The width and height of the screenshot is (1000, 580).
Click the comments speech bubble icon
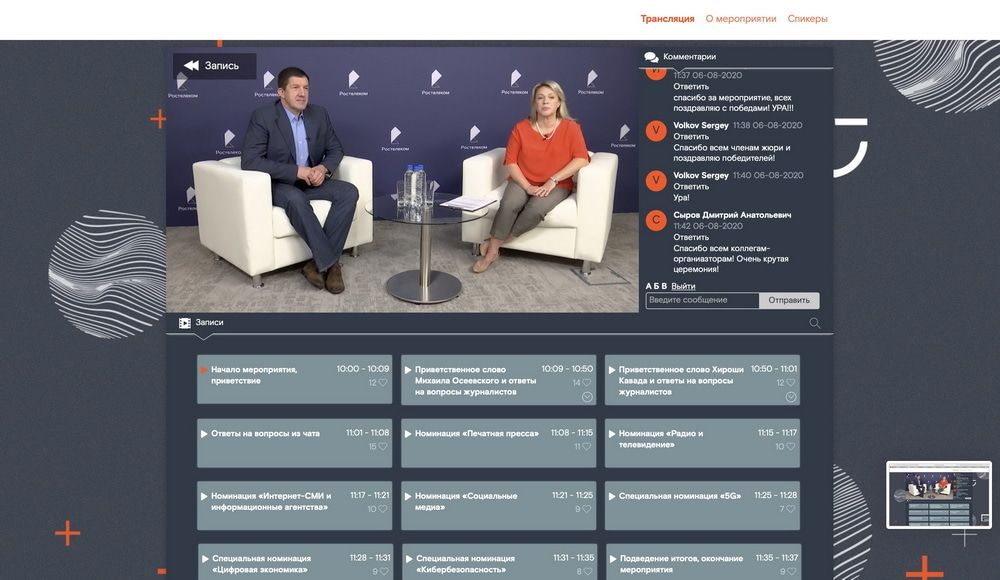(x=651, y=56)
